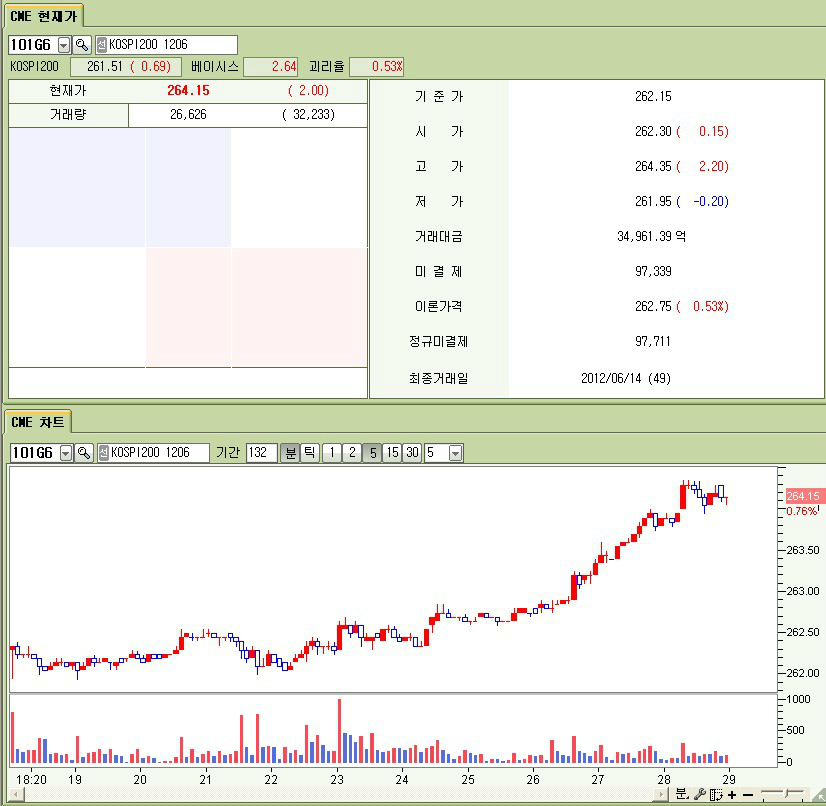
Task: Open the interval dropdown showing 5
Action: [x=456, y=453]
